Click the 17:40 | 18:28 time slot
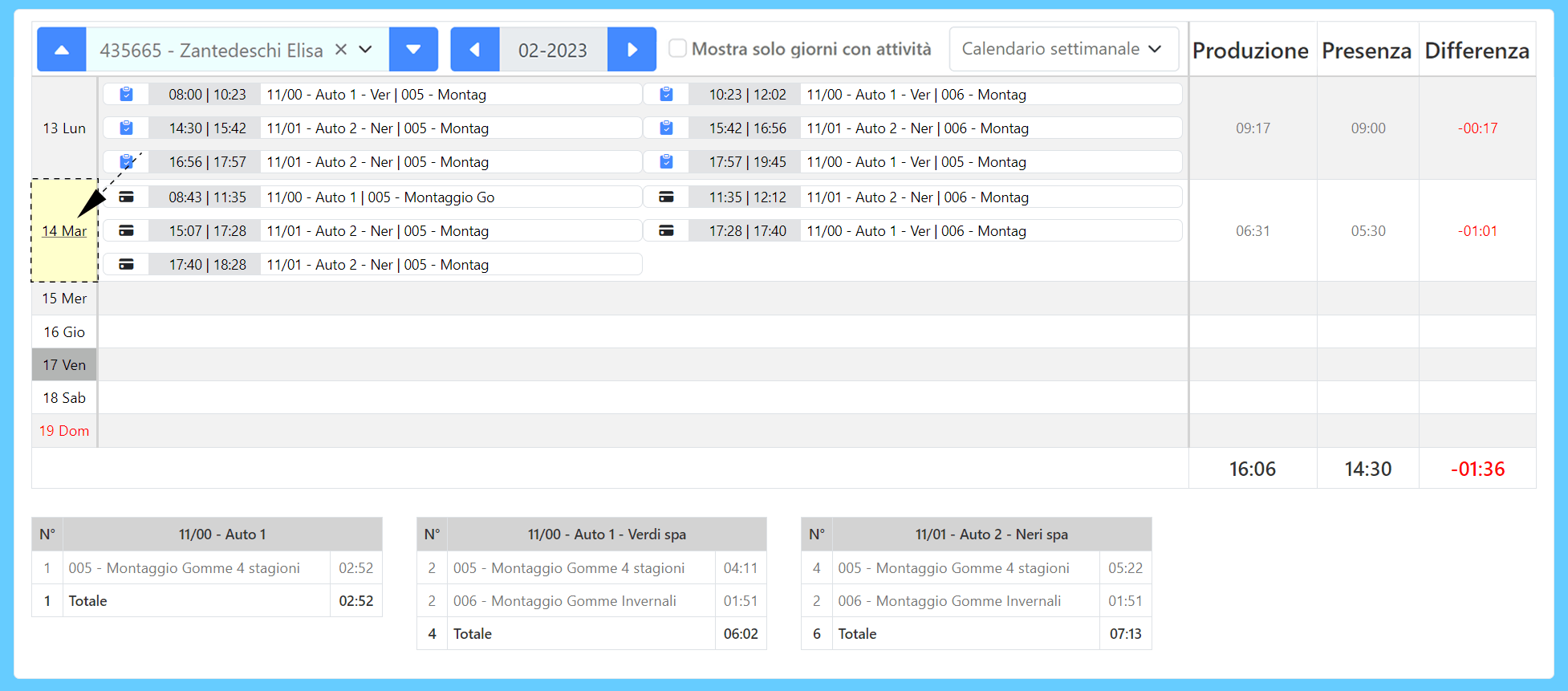 click(207, 265)
